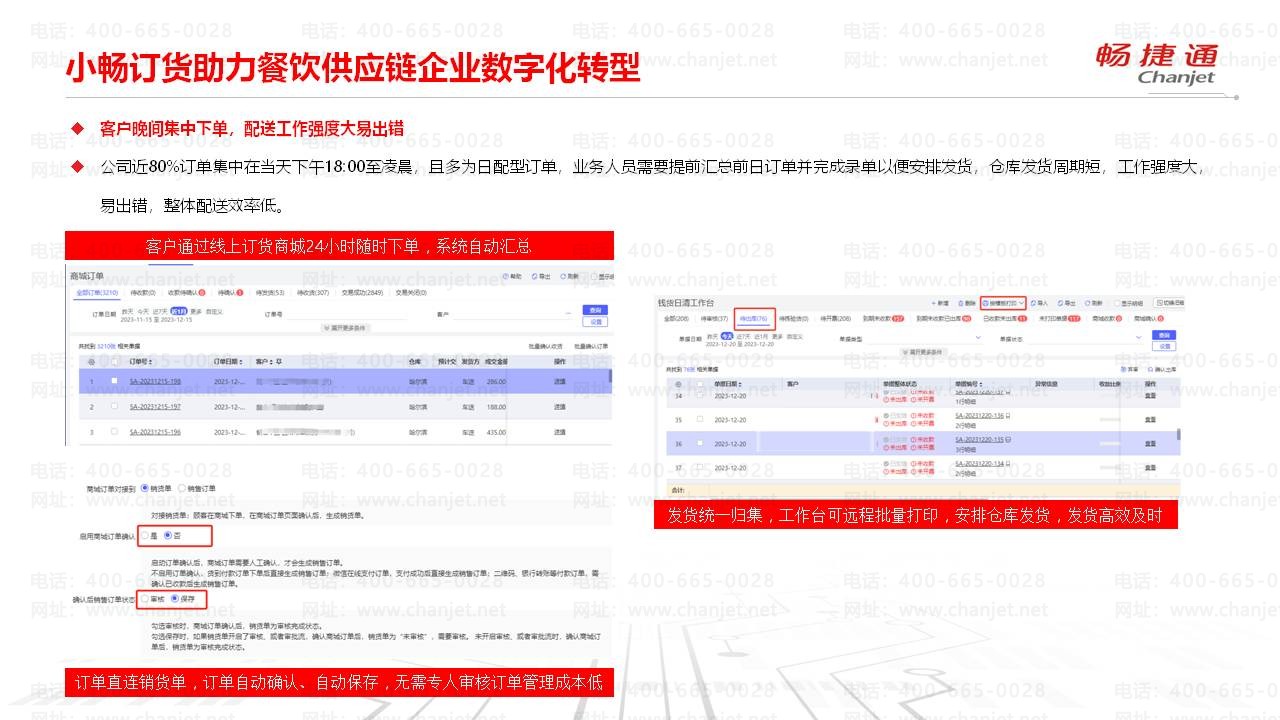
Task: Click the column settings gear in 商城订单 table
Action: tap(91, 361)
